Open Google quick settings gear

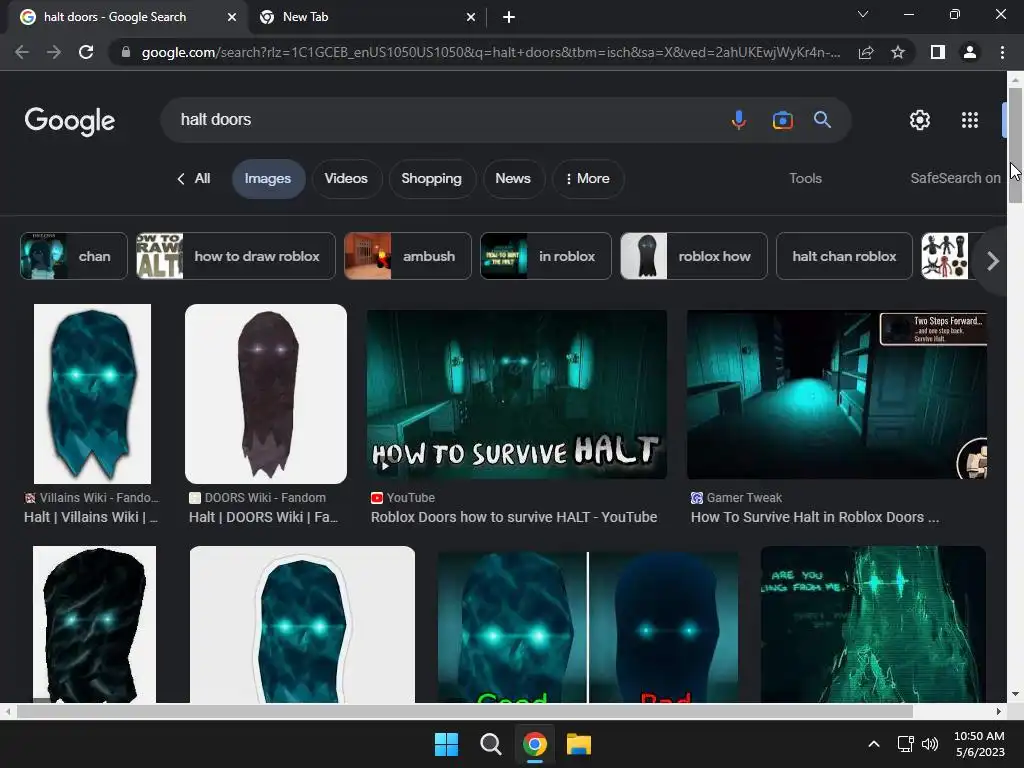click(920, 120)
